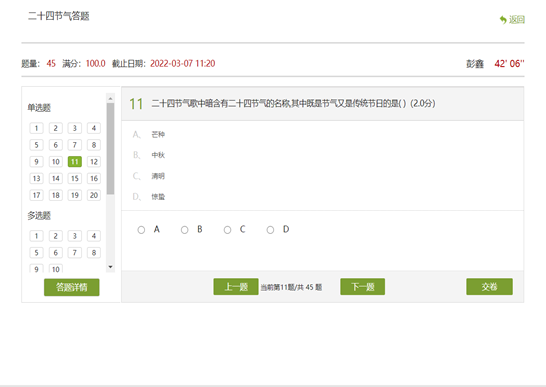Submit the exam with 交卷 button

pos(489,287)
